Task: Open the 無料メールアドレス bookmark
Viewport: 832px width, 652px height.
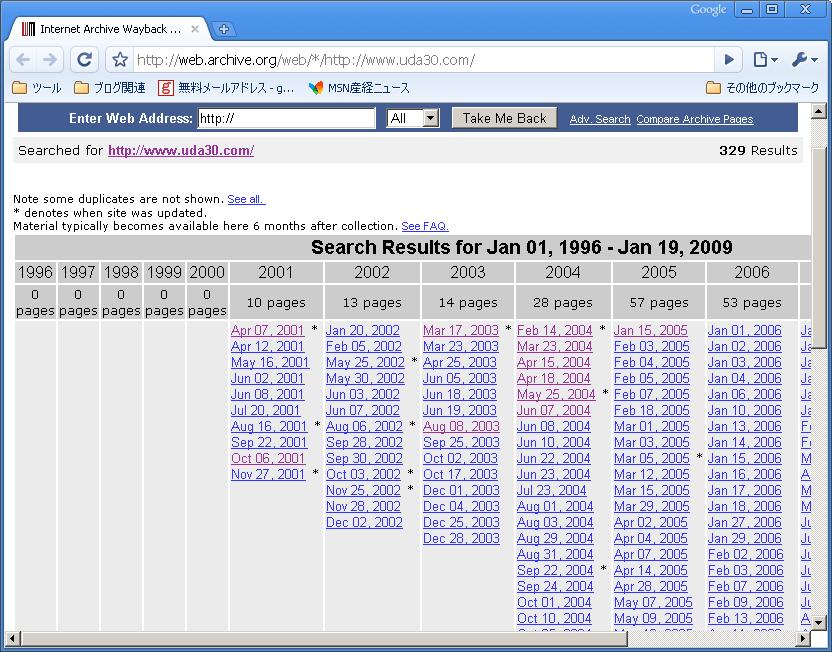Action: click(x=226, y=88)
